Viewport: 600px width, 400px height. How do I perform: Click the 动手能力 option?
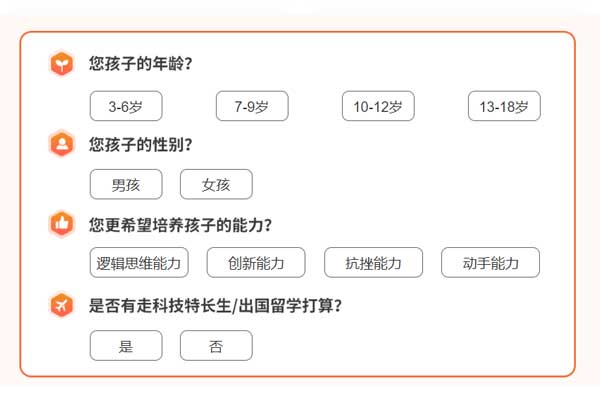click(490, 263)
